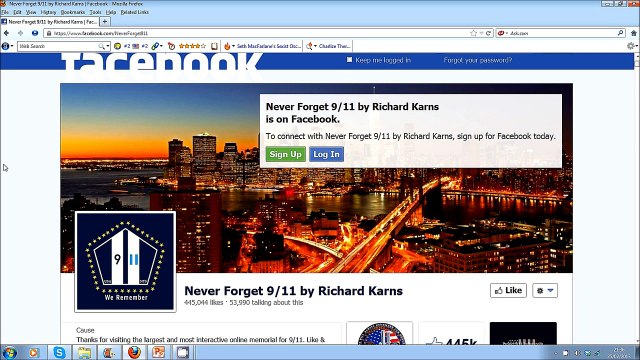The image size is (640, 360).
Task: Click the green link toolbar icon
Action: 155,46
